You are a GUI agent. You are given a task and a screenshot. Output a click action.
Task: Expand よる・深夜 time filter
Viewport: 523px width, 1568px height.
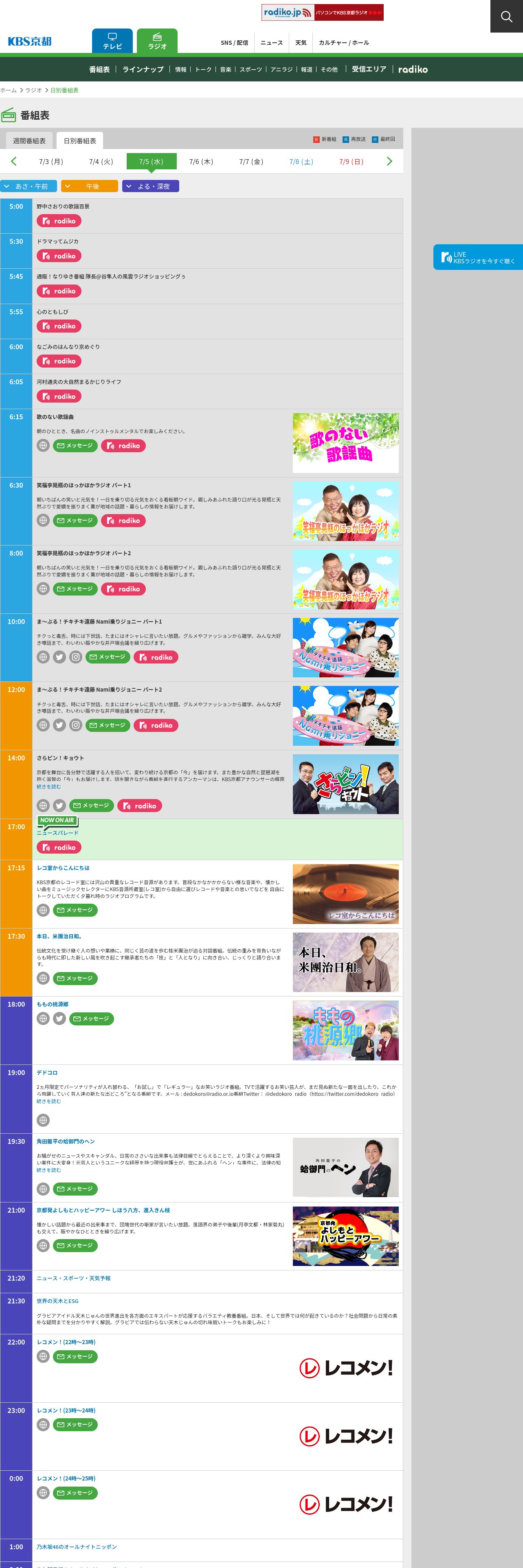tap(150, 186)
